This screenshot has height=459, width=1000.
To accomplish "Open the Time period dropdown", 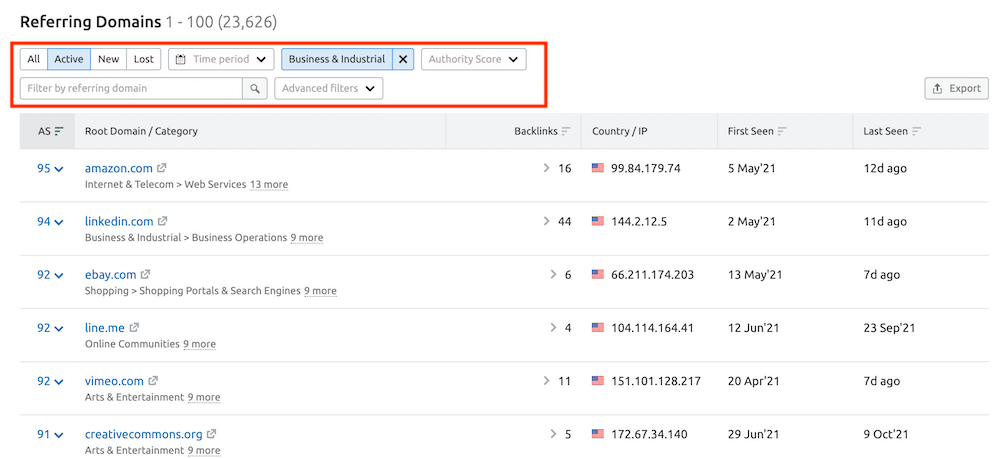I will 221,59.
